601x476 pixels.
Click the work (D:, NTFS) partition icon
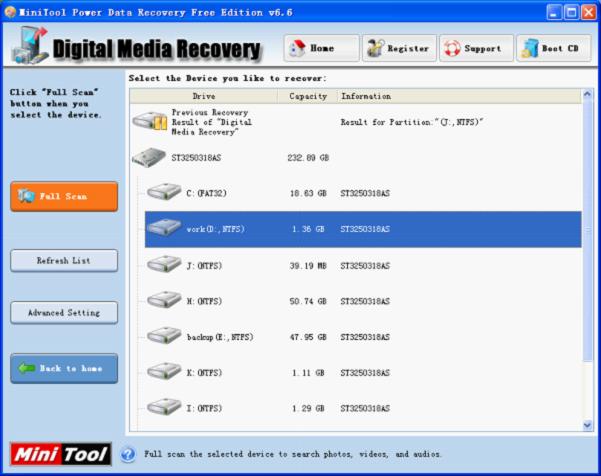(164, 228)
